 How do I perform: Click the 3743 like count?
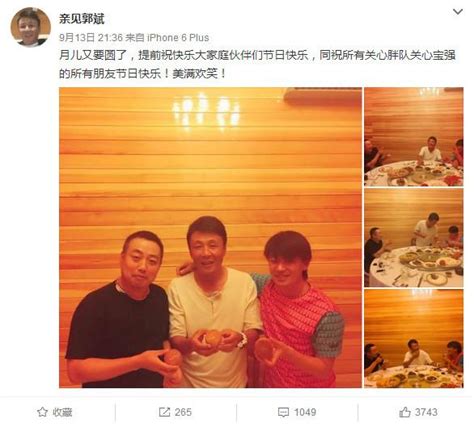coord(426,412)
